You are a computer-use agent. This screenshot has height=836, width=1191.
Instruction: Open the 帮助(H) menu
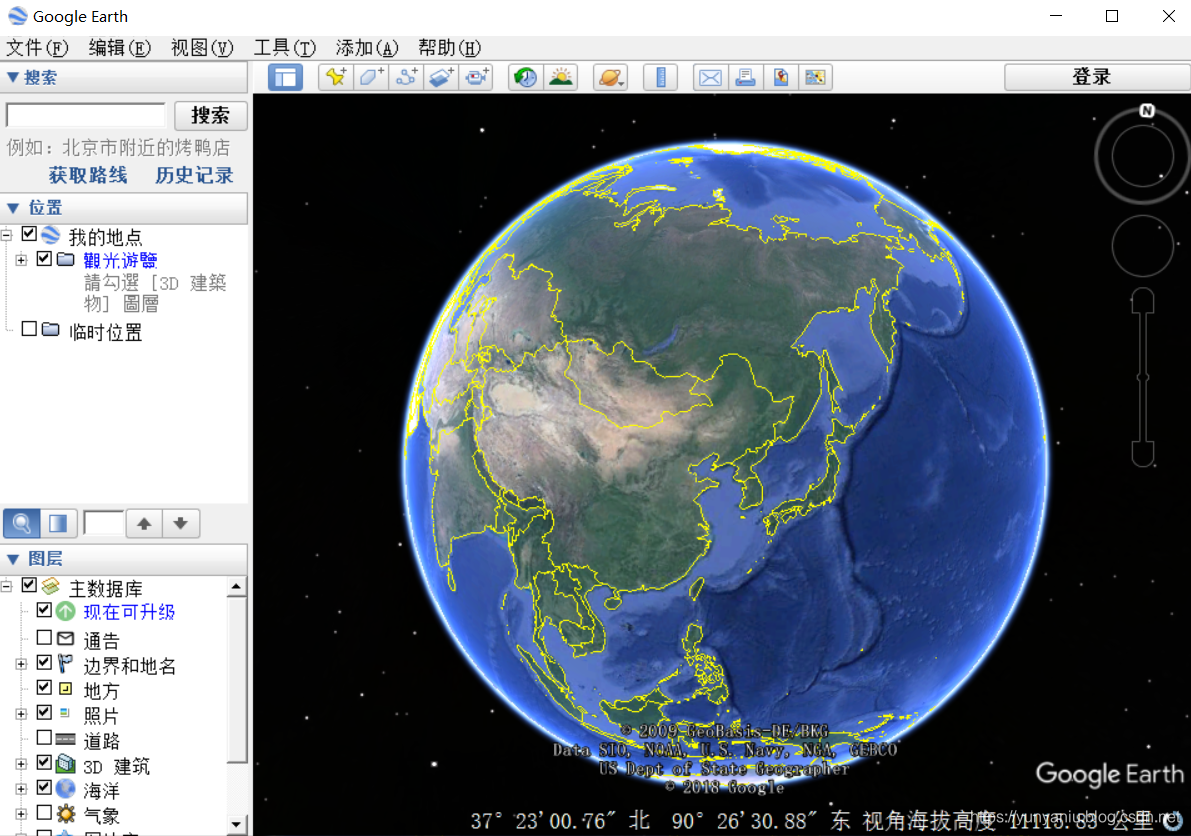449,48
